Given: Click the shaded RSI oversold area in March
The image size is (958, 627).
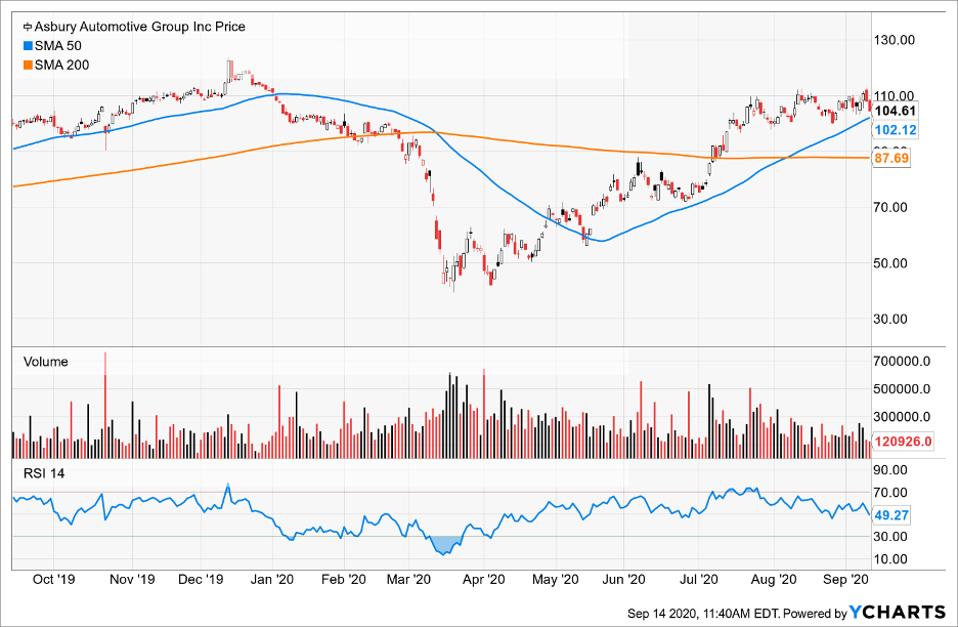Looking at the screenshot, I should tap(447, 544).
